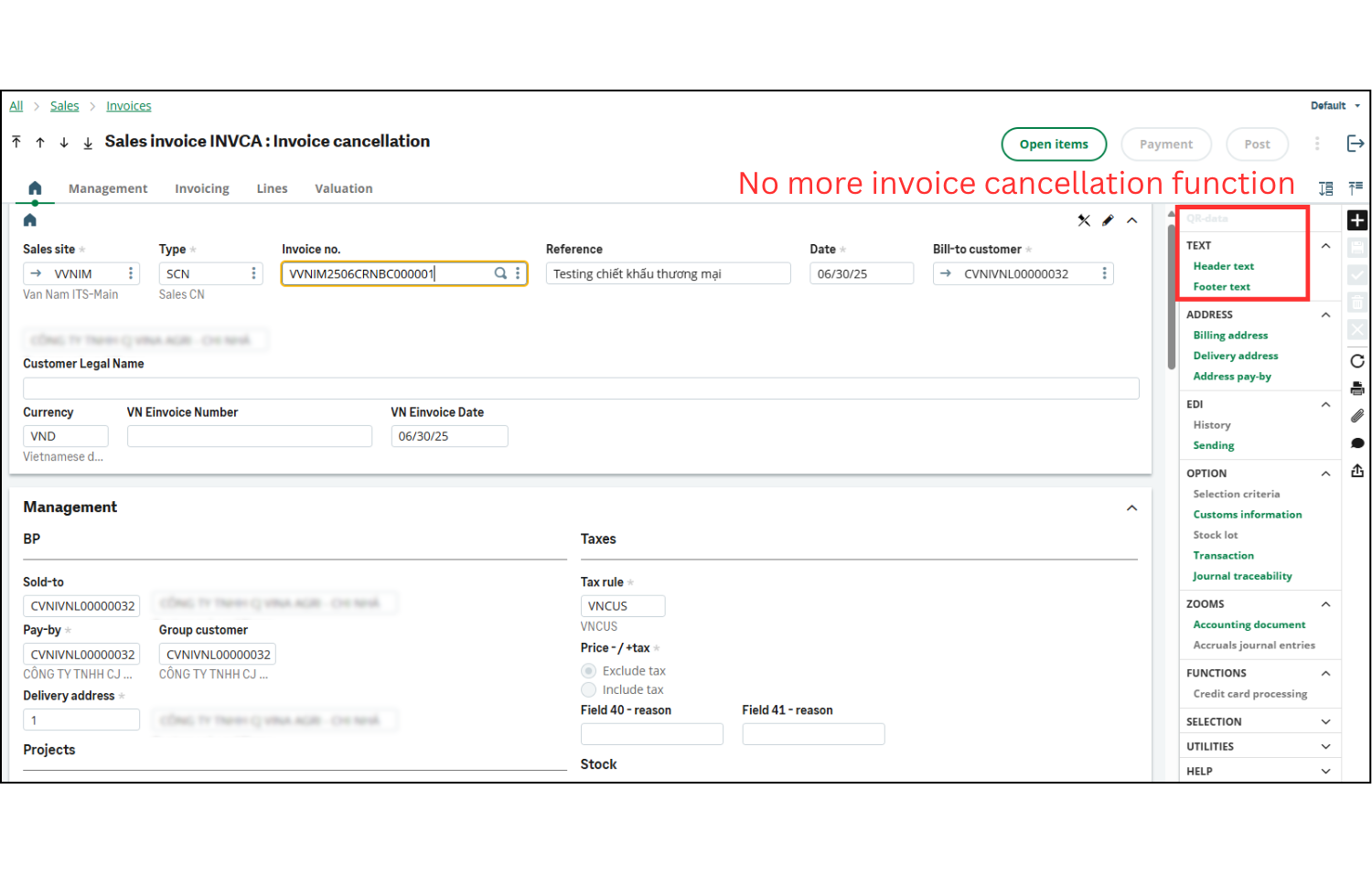
Task: Open the Default dropdown at top right
Action: tap(1335, 106)
